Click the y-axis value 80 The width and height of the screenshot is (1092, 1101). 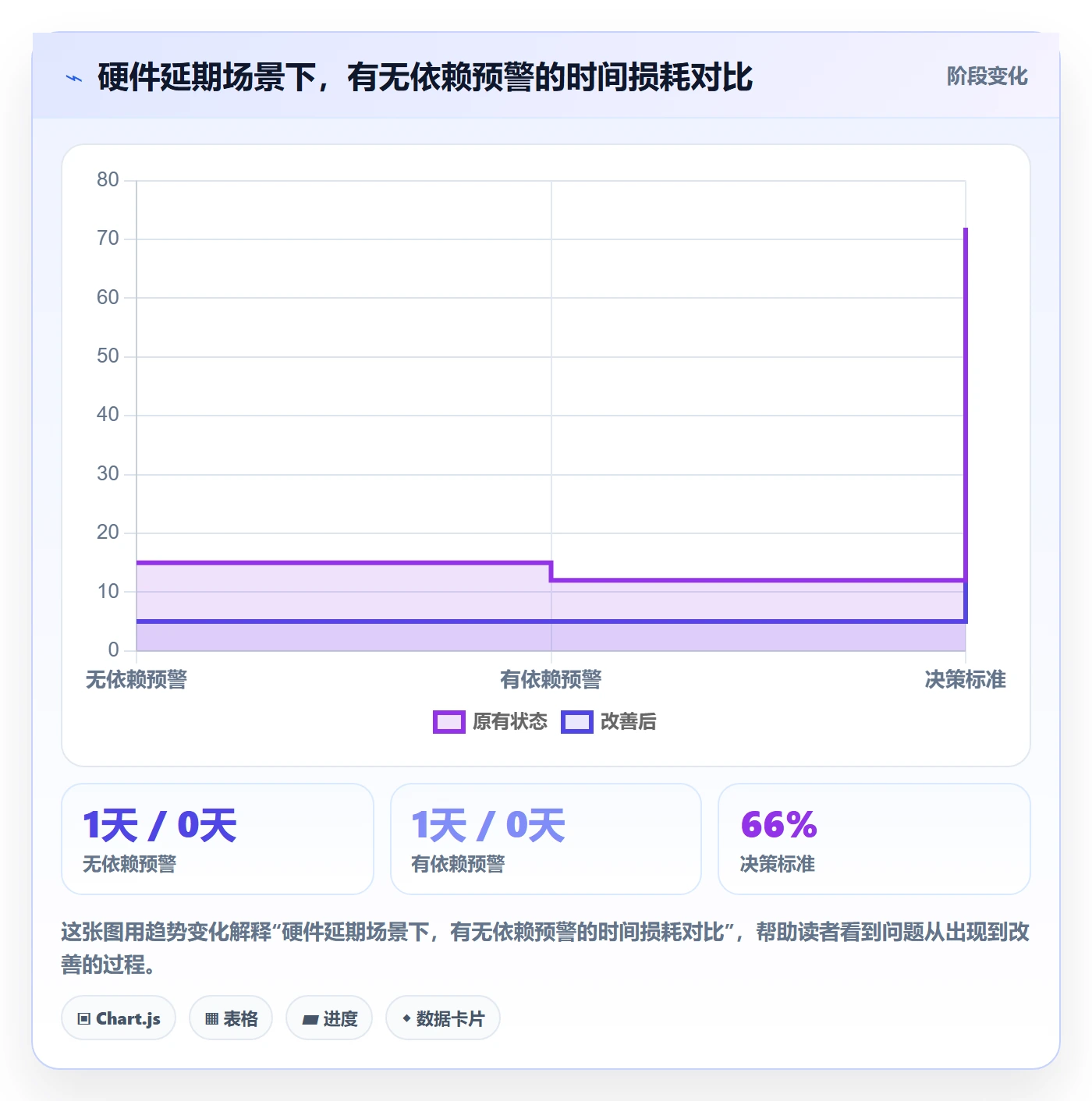click(x=108, y=180)
